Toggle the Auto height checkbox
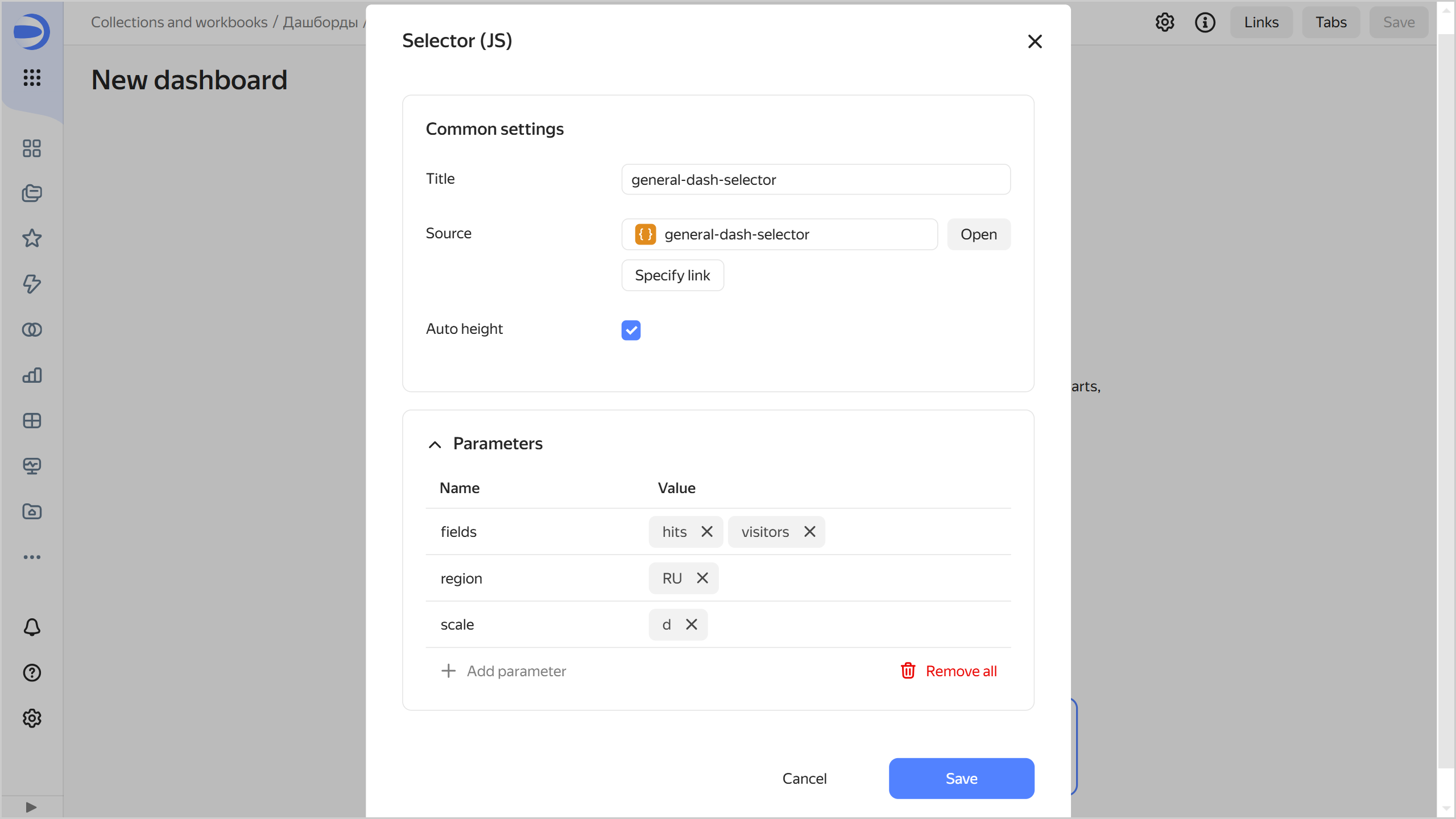Image resolution: width=1456 pixels, height=819 pixels. [x=630, y=330]
